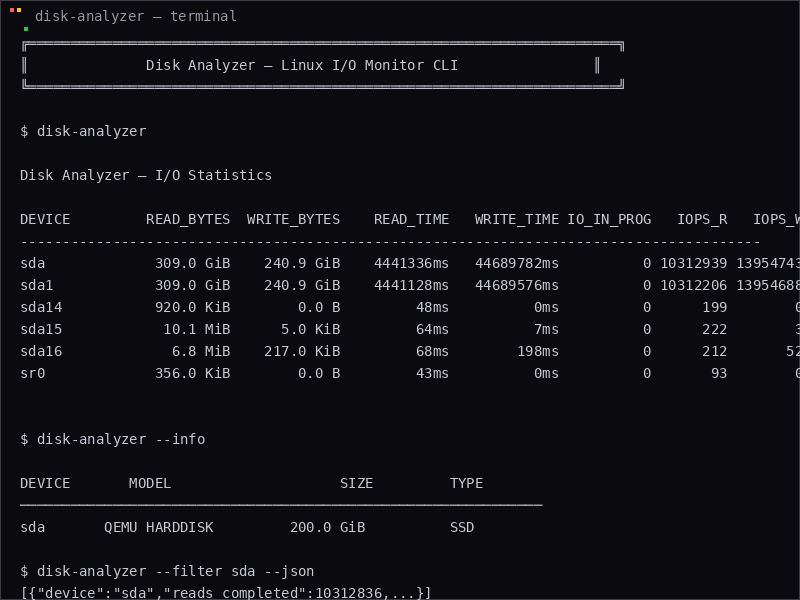Select device name 'sda14' in the statistics table
Image resolution: width=800 pixels, height=600 pixels.
pyautogui.click(x=41, y=308)
